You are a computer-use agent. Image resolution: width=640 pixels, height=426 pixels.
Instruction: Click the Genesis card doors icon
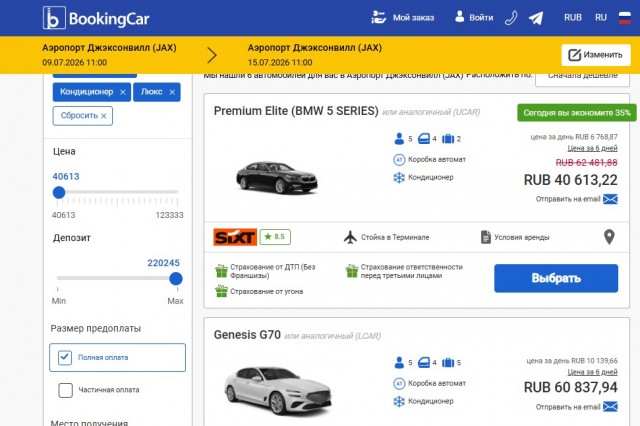pyautogui.click(x=424, y=363)
